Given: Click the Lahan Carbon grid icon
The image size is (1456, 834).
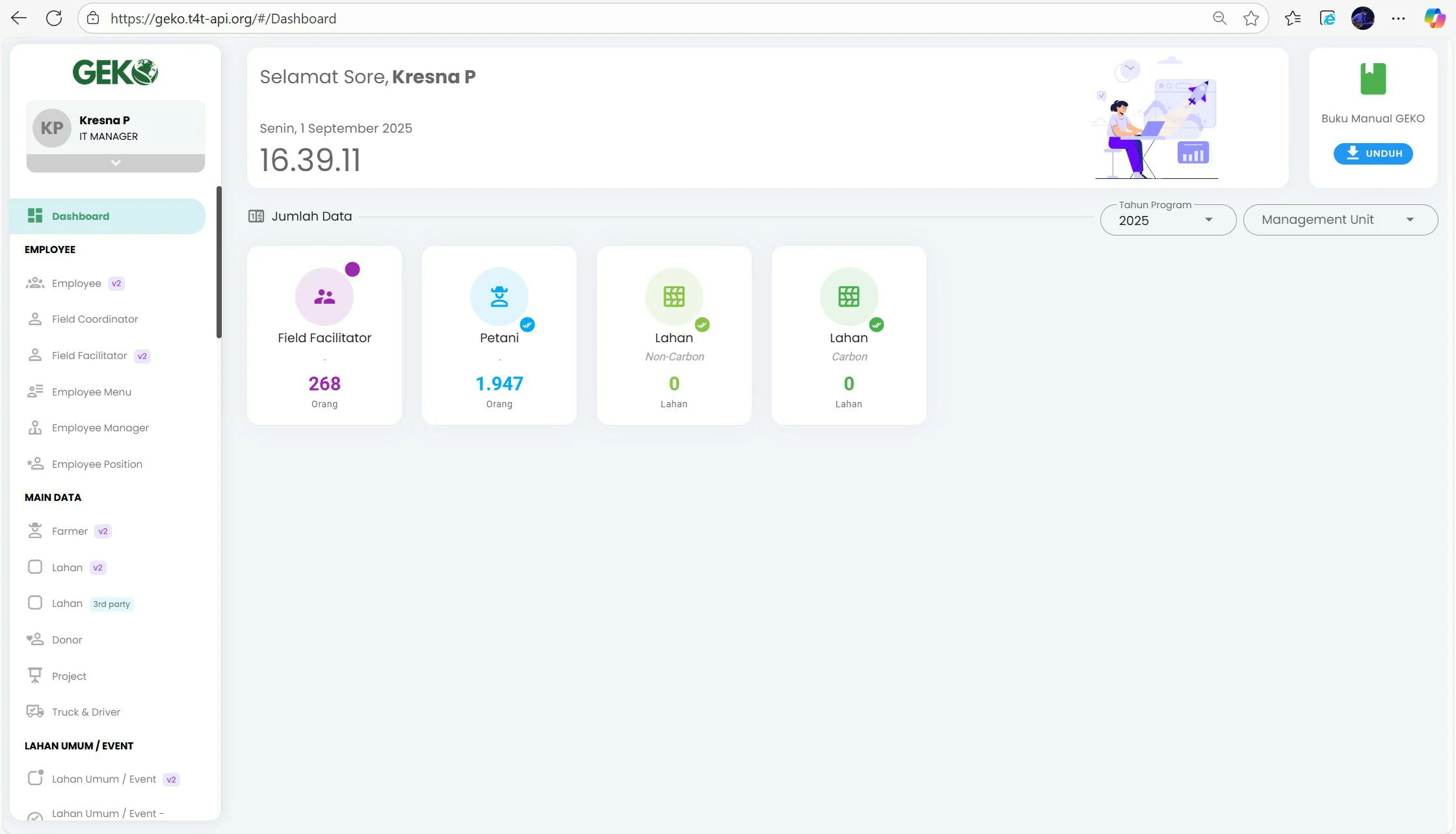Looking at the screenshot, I should coord(849,297).
